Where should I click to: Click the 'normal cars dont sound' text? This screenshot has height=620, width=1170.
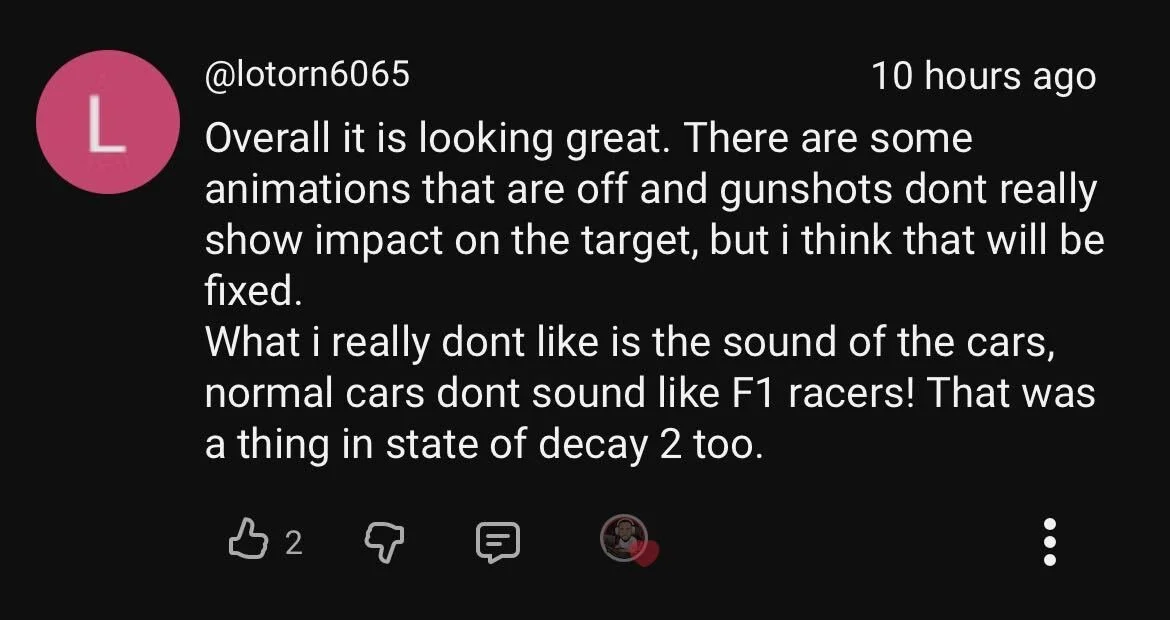click(x=425, y=393)
